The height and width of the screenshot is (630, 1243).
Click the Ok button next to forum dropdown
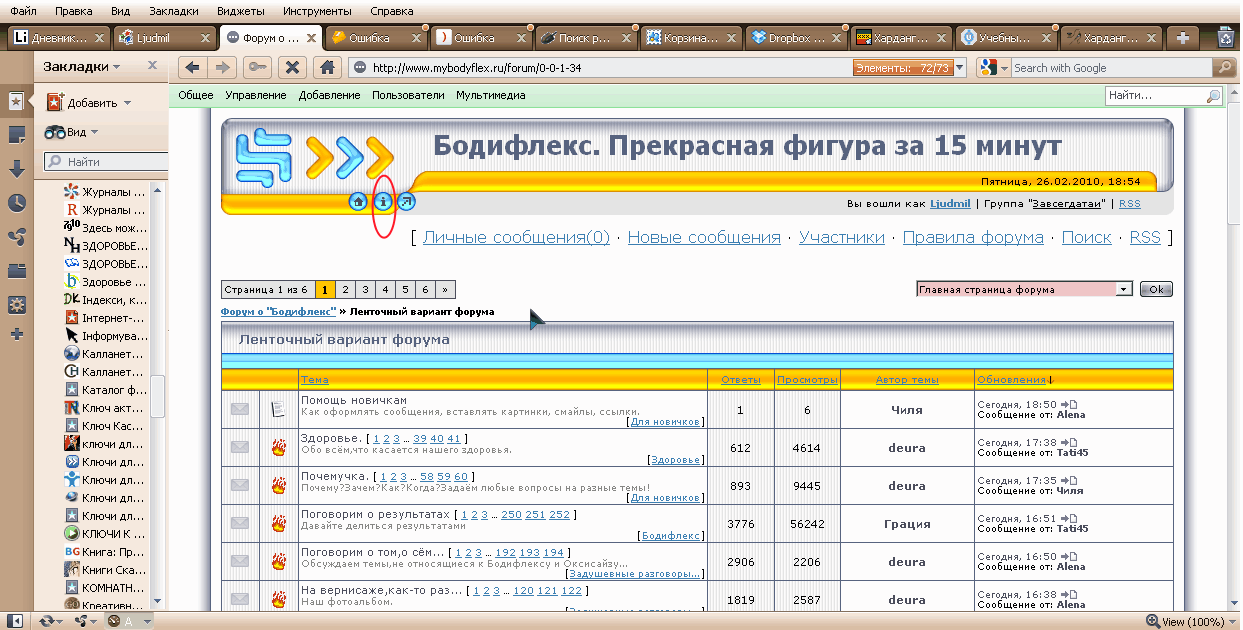coord(1156,289)
